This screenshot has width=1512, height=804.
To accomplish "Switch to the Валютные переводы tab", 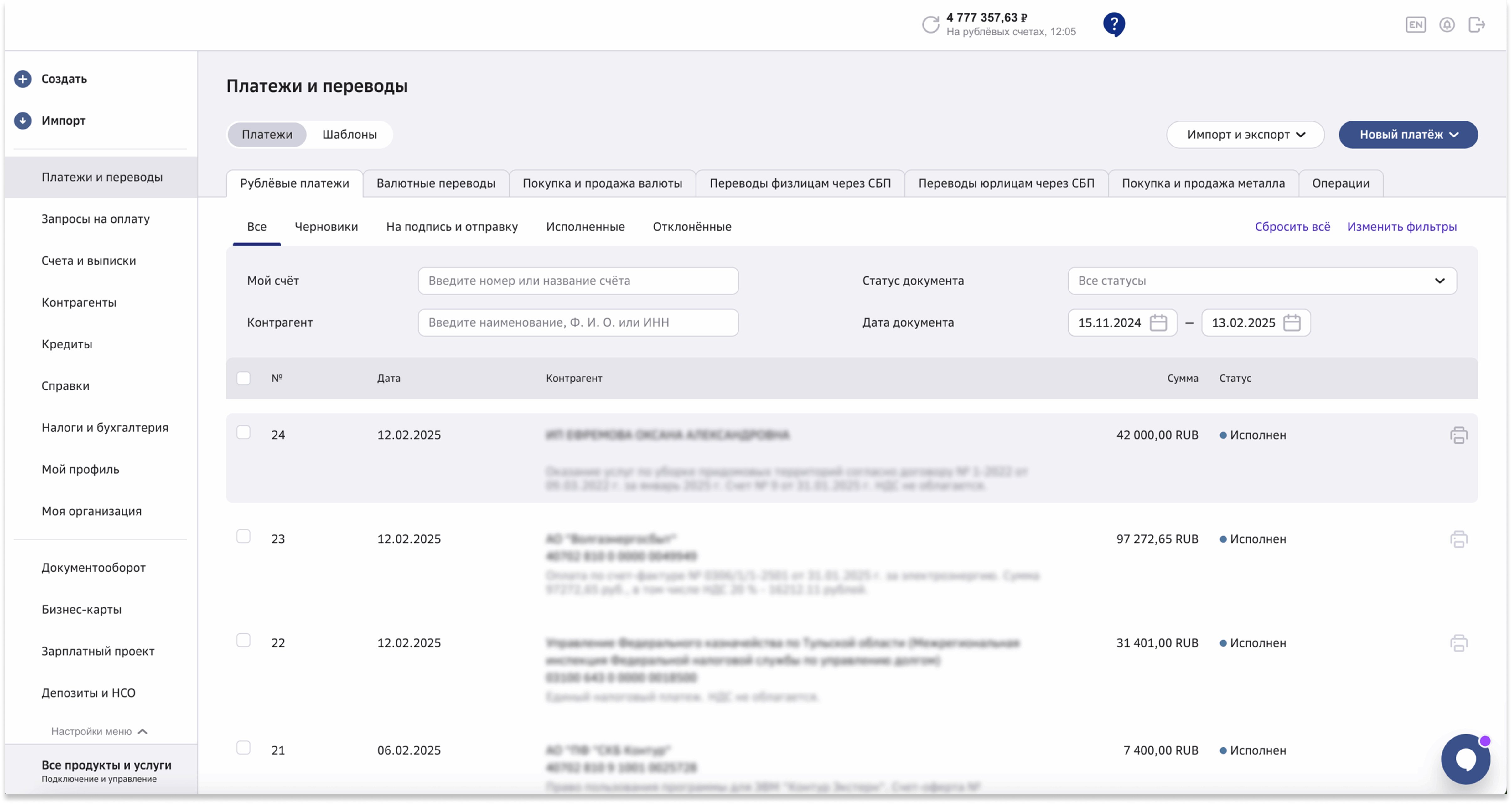I will click(436, 184).
